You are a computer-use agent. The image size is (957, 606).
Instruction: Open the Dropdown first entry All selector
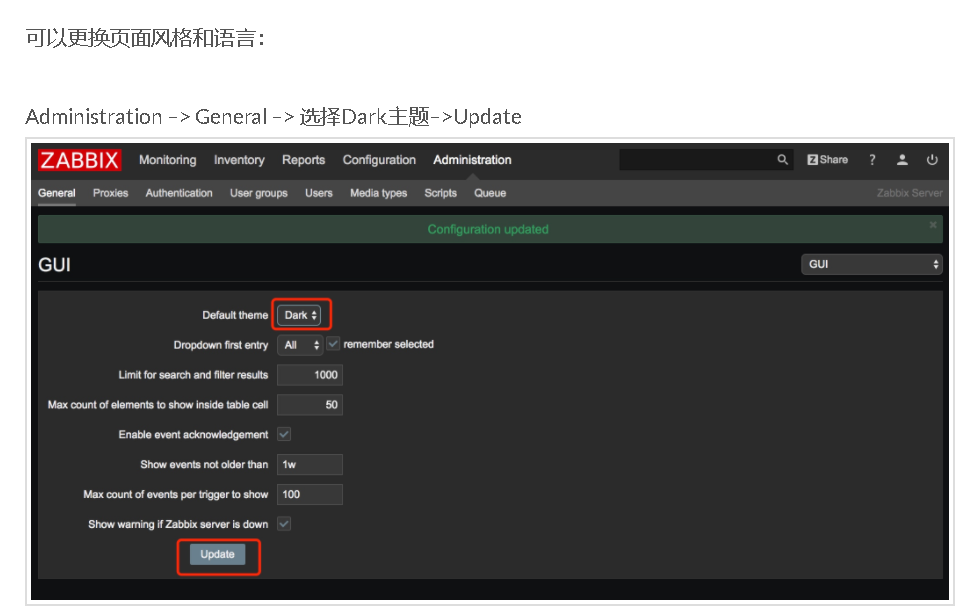click(x=300, y=345)
